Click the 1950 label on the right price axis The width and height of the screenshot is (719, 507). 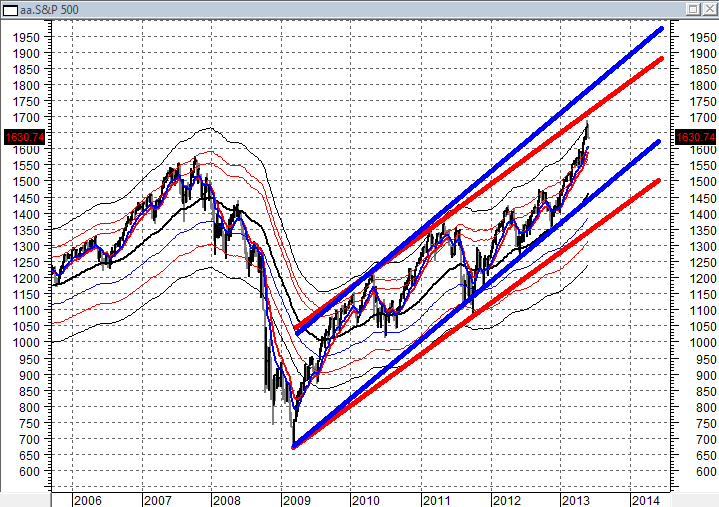703,38
